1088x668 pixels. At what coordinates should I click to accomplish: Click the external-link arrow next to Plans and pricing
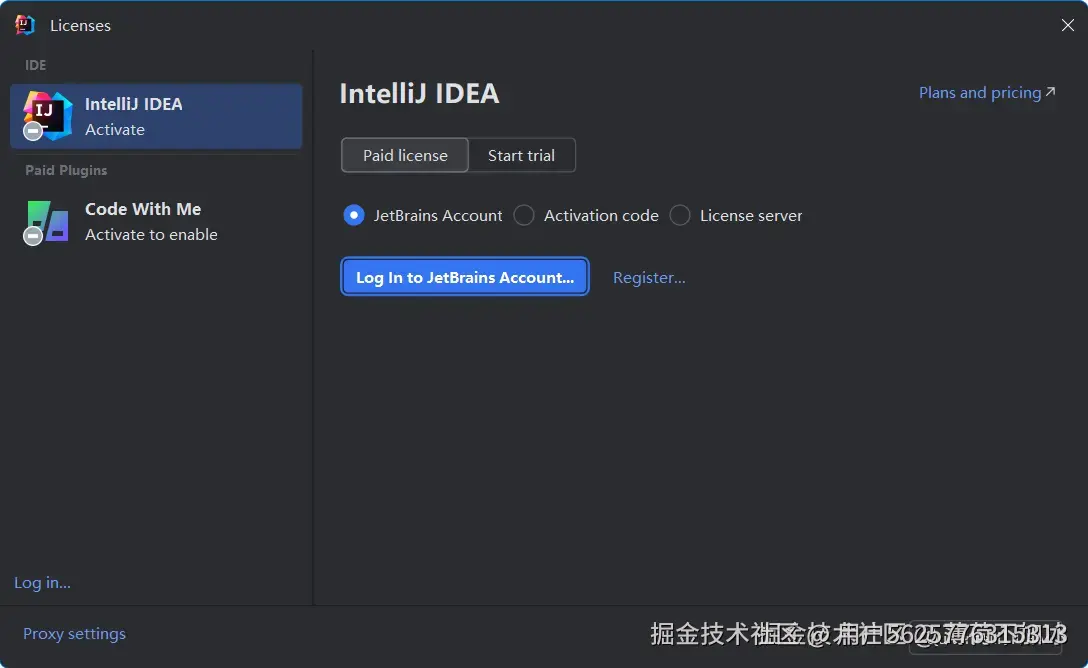[x=1050, y=91]
